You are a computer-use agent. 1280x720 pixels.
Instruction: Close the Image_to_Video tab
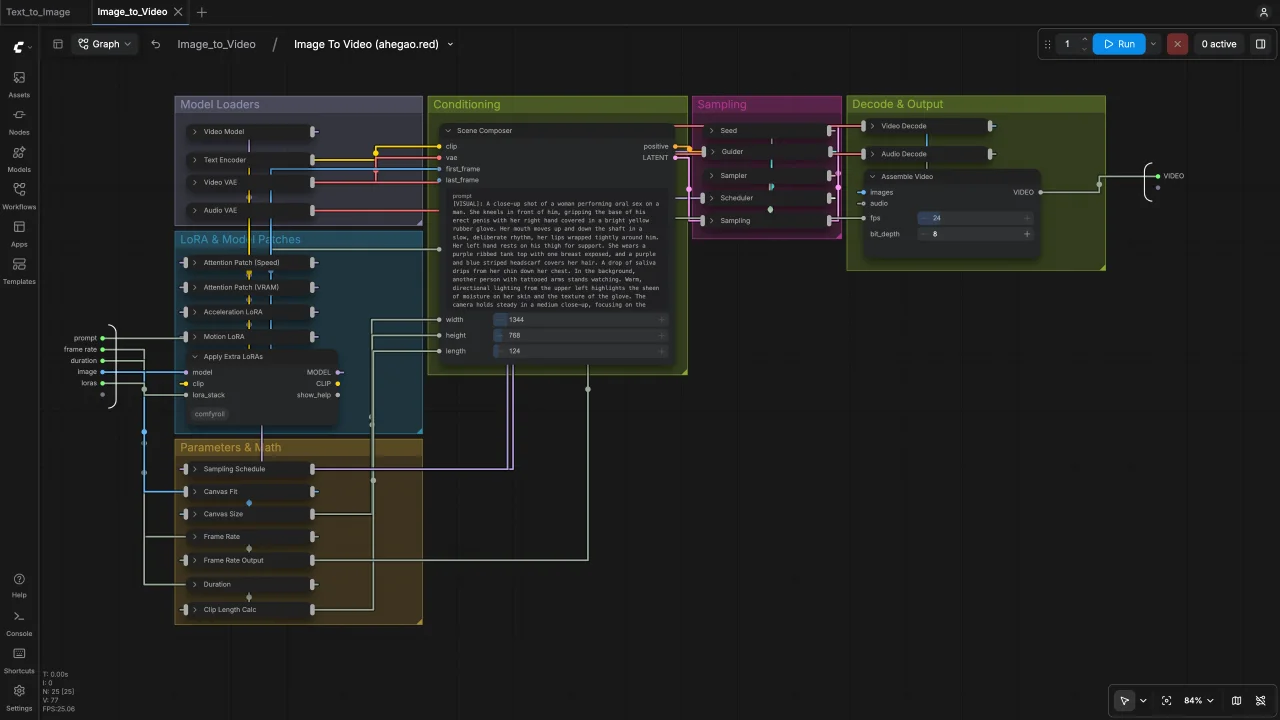(179, 12)
